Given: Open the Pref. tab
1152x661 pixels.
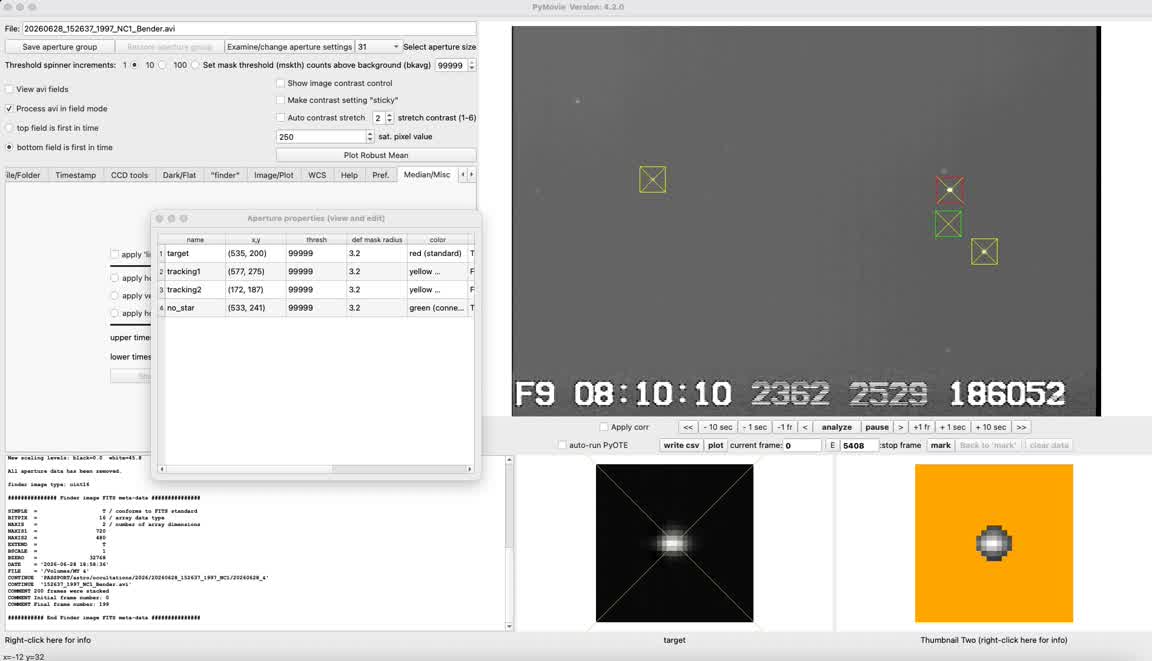Looking at the screenshot, I should (381, 175).
